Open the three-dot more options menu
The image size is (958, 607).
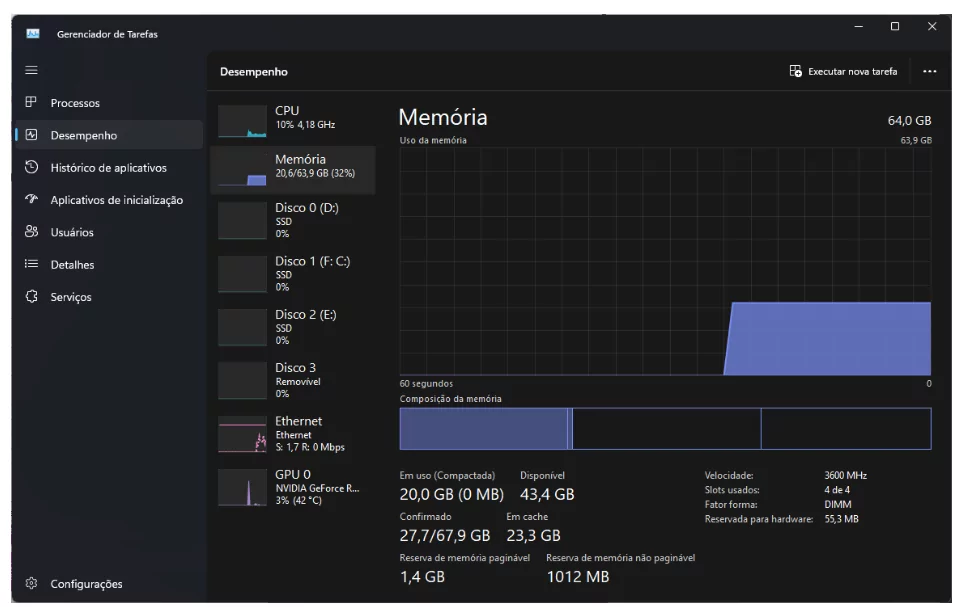click(x=929, y=72)
